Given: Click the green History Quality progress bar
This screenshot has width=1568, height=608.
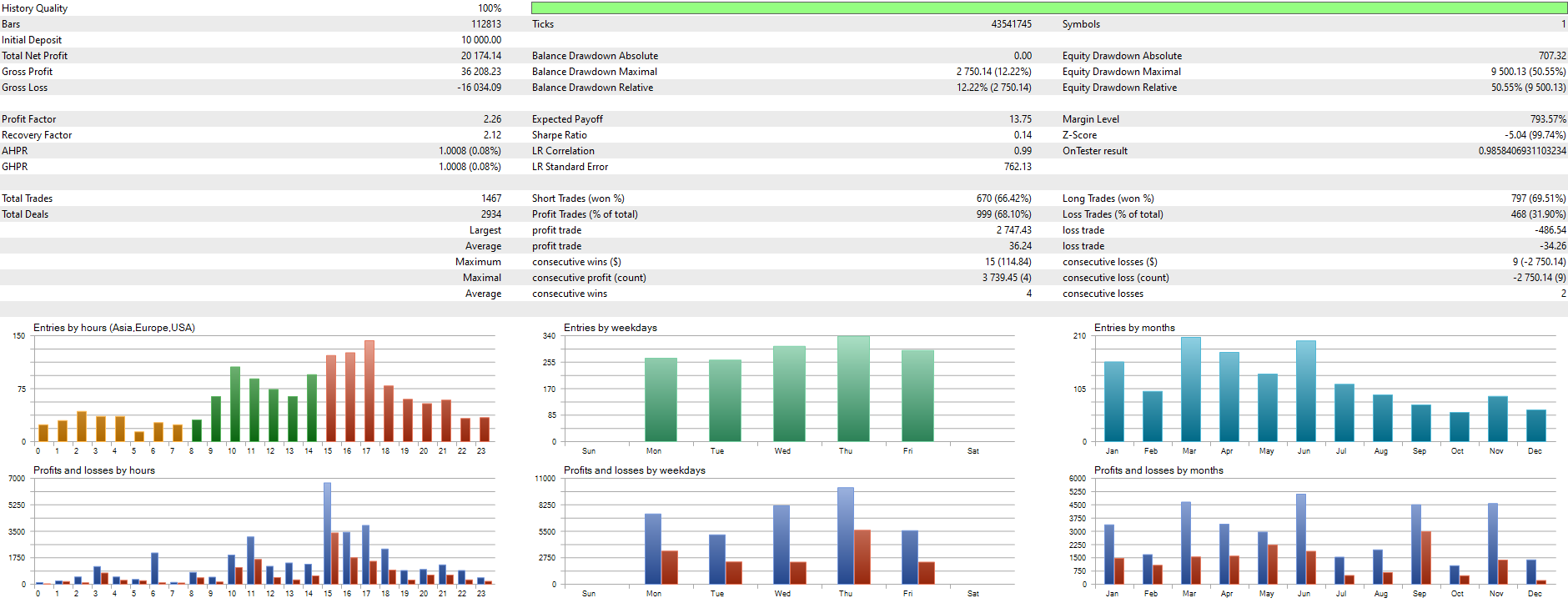Looking at the screenshot, I should [1049, 8].
